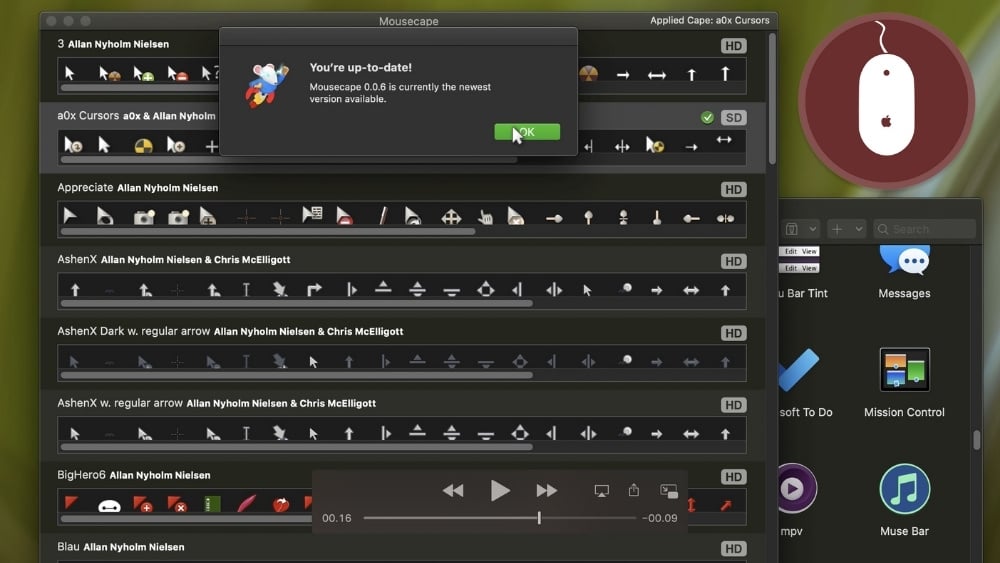Click the SD badge on a0x Cursors
This screenshot has height=563, width=1000.
point(734,118)
